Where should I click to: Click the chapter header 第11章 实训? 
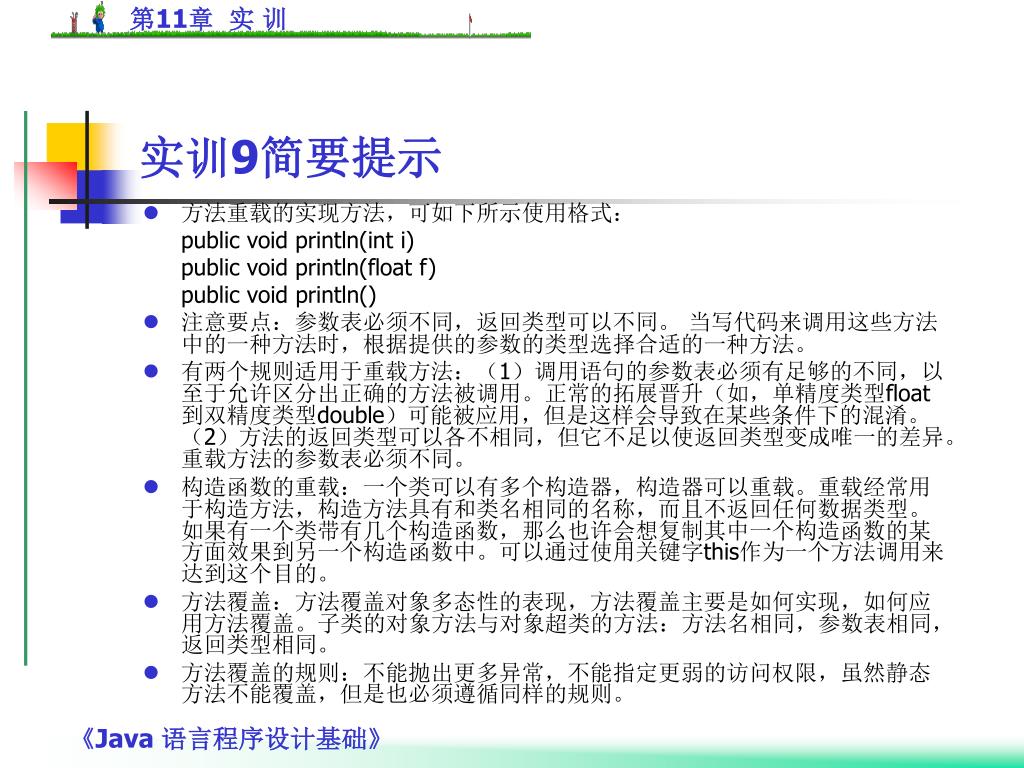coord(208,18)
